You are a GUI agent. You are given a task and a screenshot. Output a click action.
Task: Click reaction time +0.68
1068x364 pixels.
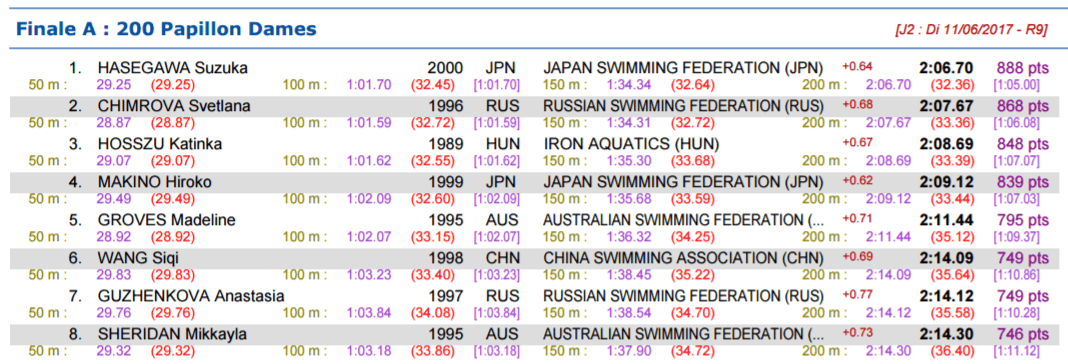click(x=857, y=105)
